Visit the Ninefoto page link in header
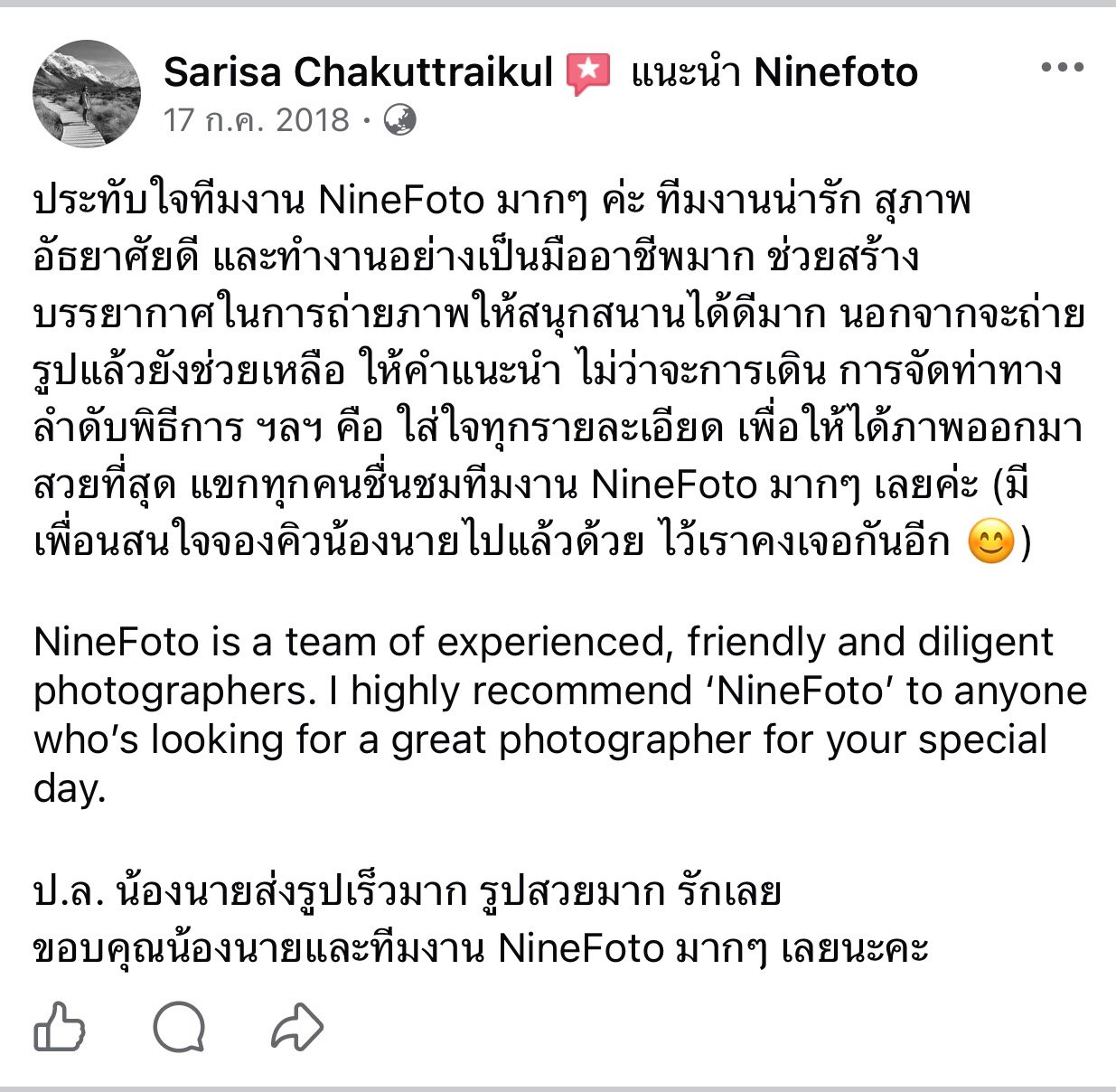The height and width of the screenshot is (1092, 1116). click(x=836, y=72)
